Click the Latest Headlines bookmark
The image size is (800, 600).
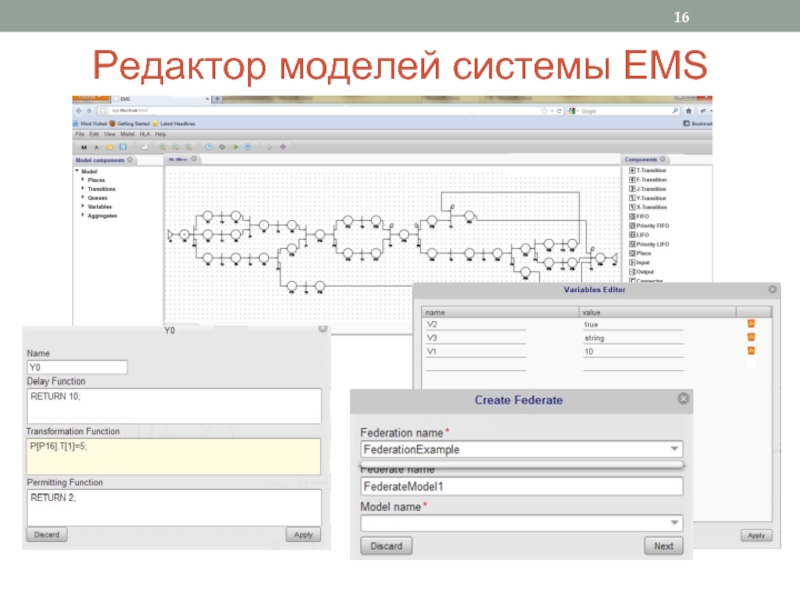tap(173, 123)
